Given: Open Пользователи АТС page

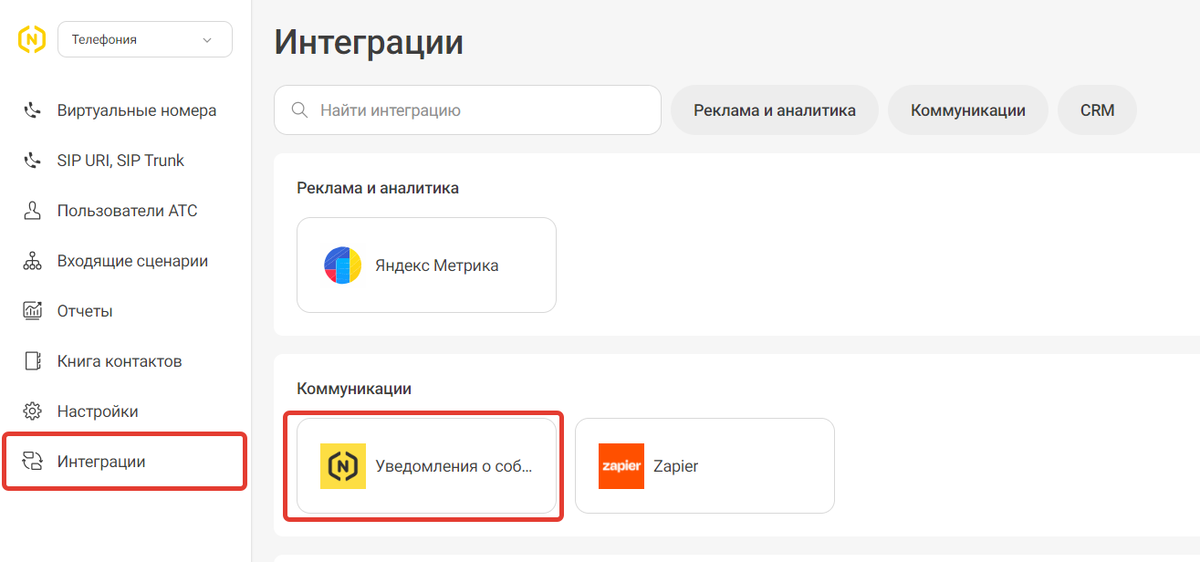Looking at the screenshot, I should coord(127,211).
